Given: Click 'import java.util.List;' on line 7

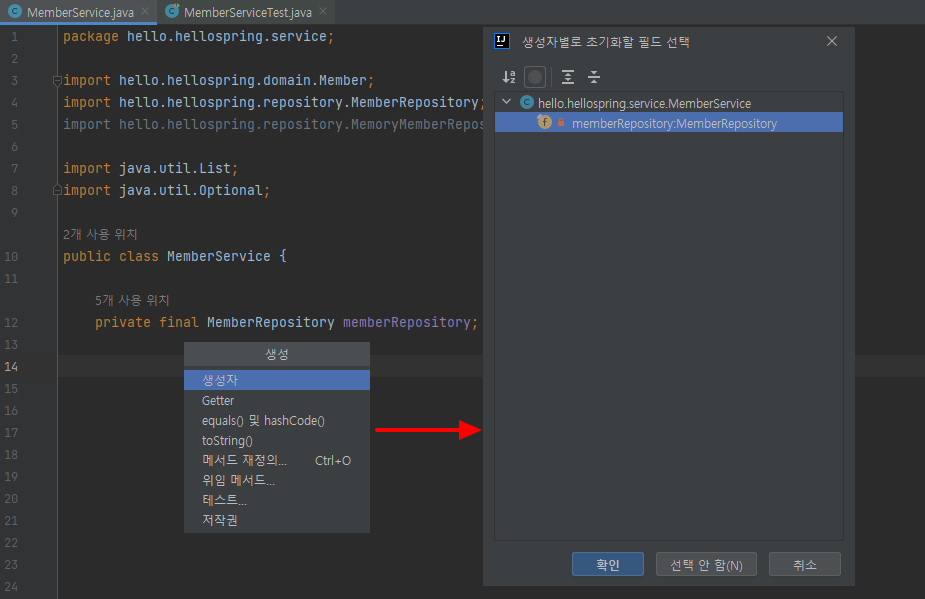Looking at the screenshot, I should point(150,168).
